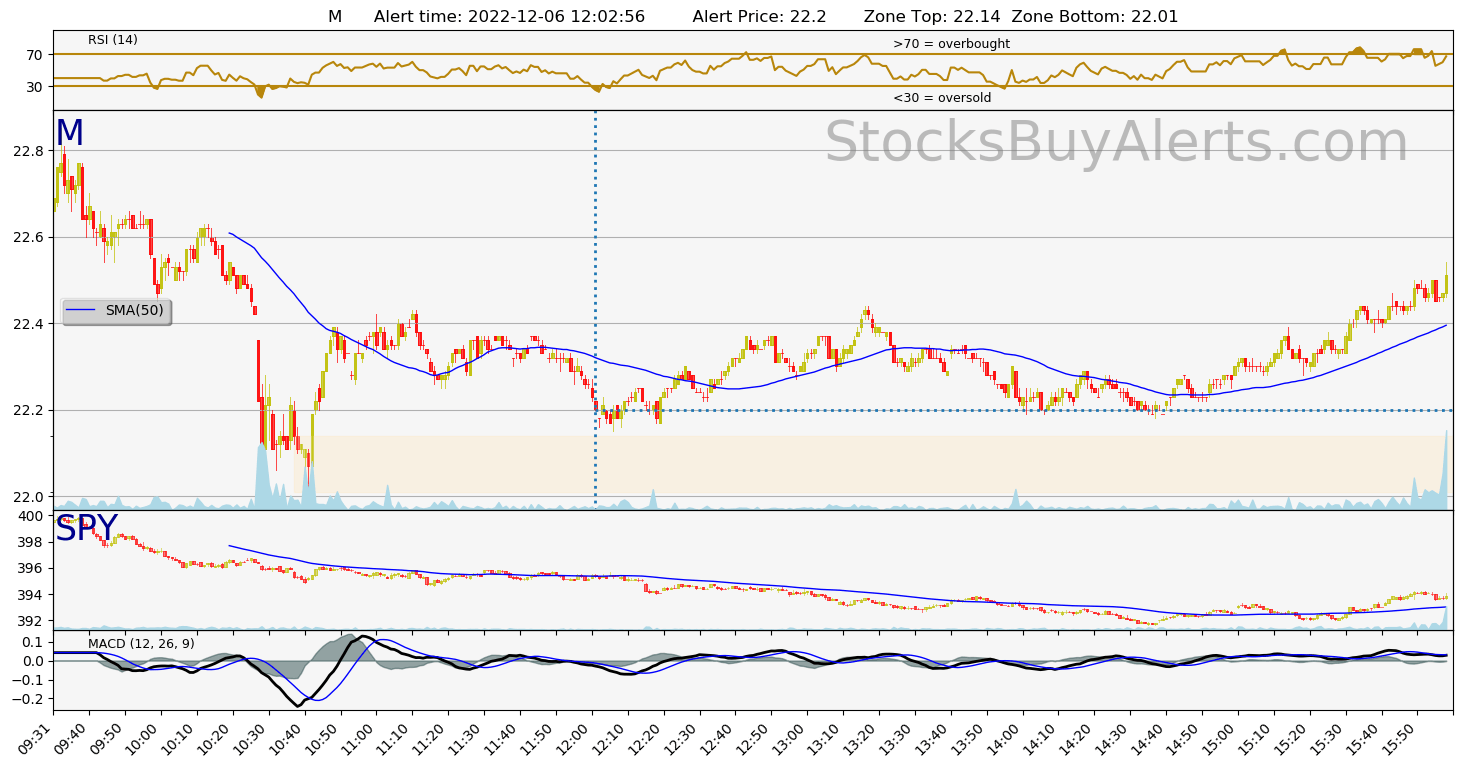
Task: Click the large volume spike near 10:30
Action: [x=262, y=475]
